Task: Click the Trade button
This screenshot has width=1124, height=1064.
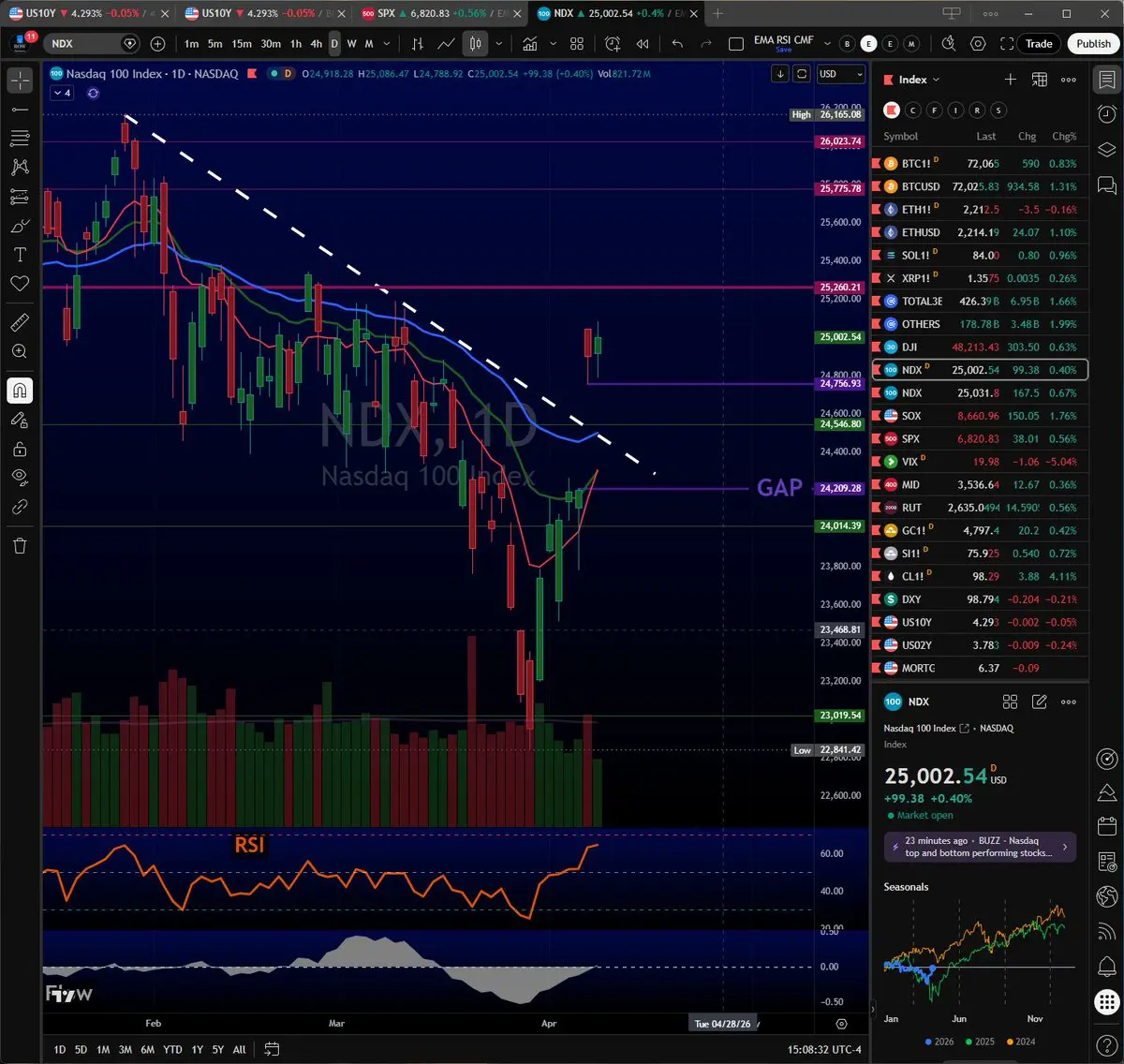Action: [1039, 43]
